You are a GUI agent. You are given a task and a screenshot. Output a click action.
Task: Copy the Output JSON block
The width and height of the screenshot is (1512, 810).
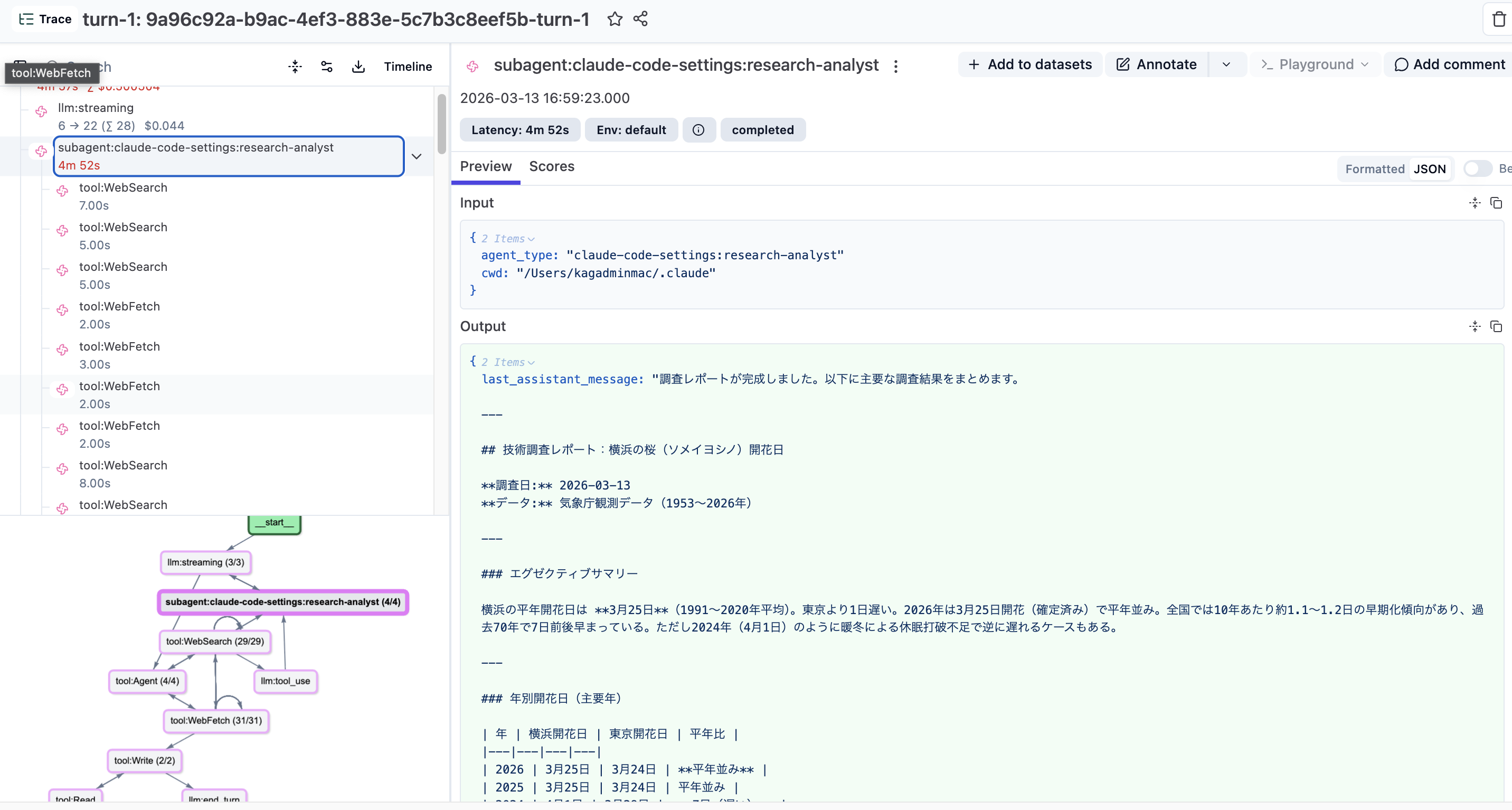[1496, 326]
